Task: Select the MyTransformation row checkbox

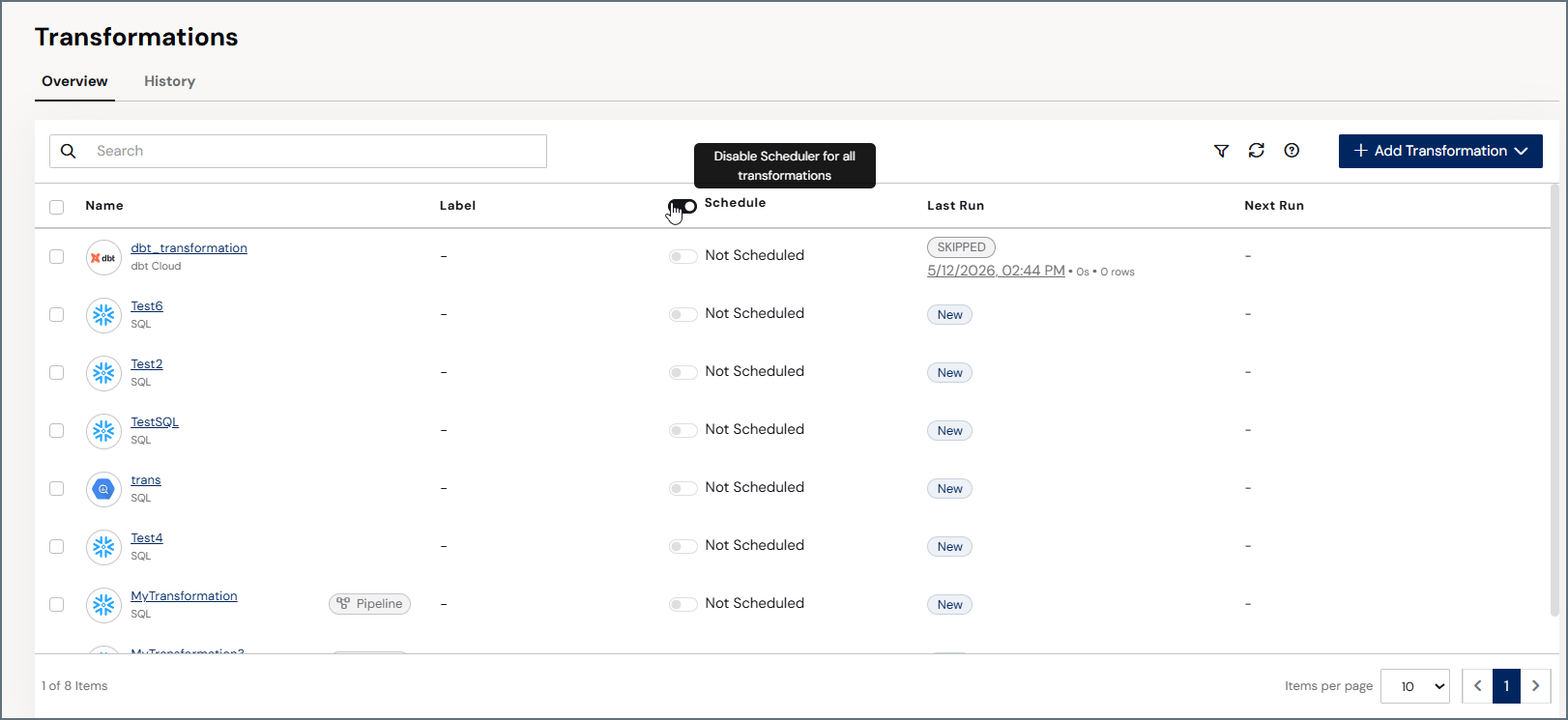Action: (x=57, y=604)
